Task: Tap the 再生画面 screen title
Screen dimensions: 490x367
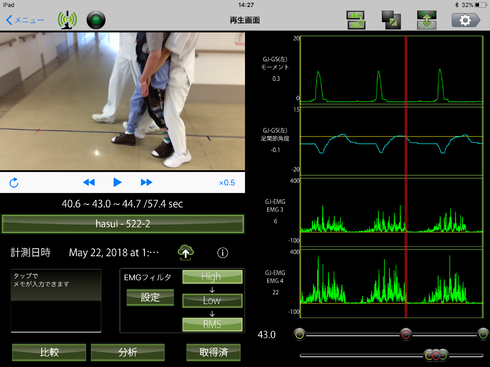Action: coord(245,20)
